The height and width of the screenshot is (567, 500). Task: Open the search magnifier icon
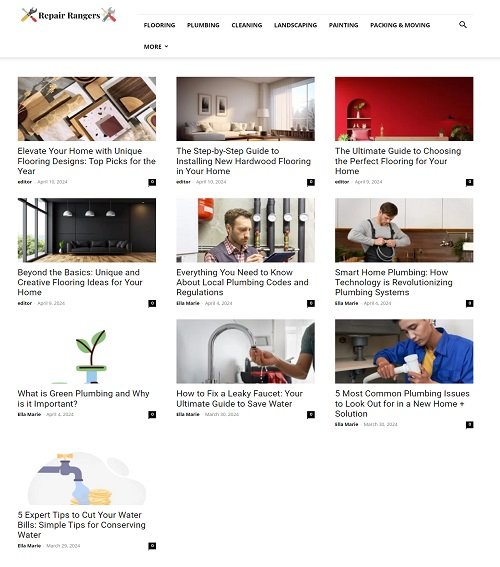pos(462,25)
